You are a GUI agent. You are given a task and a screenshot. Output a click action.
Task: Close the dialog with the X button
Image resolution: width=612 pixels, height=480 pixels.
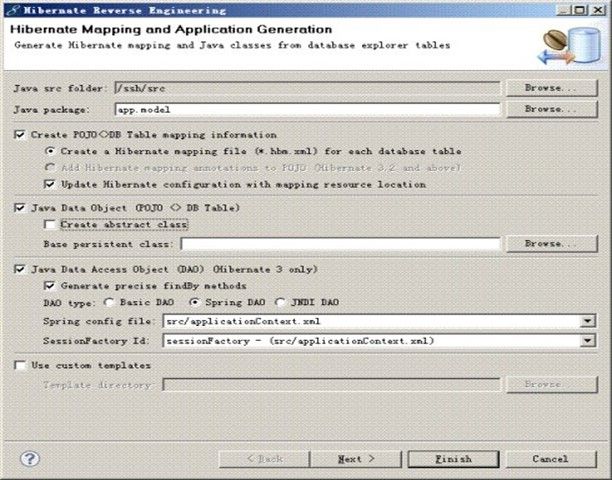[x=598, y=10]
